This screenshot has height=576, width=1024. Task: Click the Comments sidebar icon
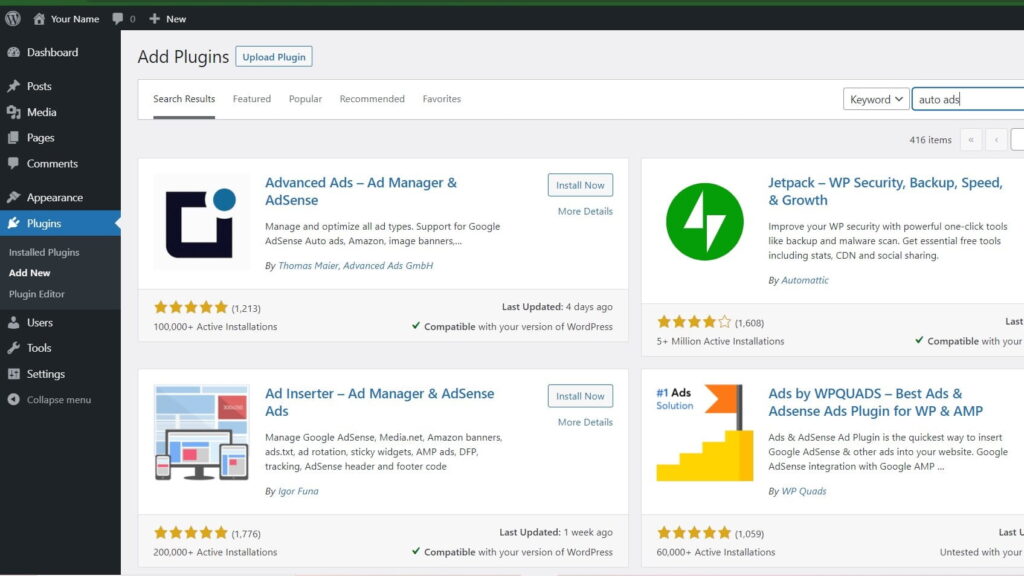tap(14, 163)
